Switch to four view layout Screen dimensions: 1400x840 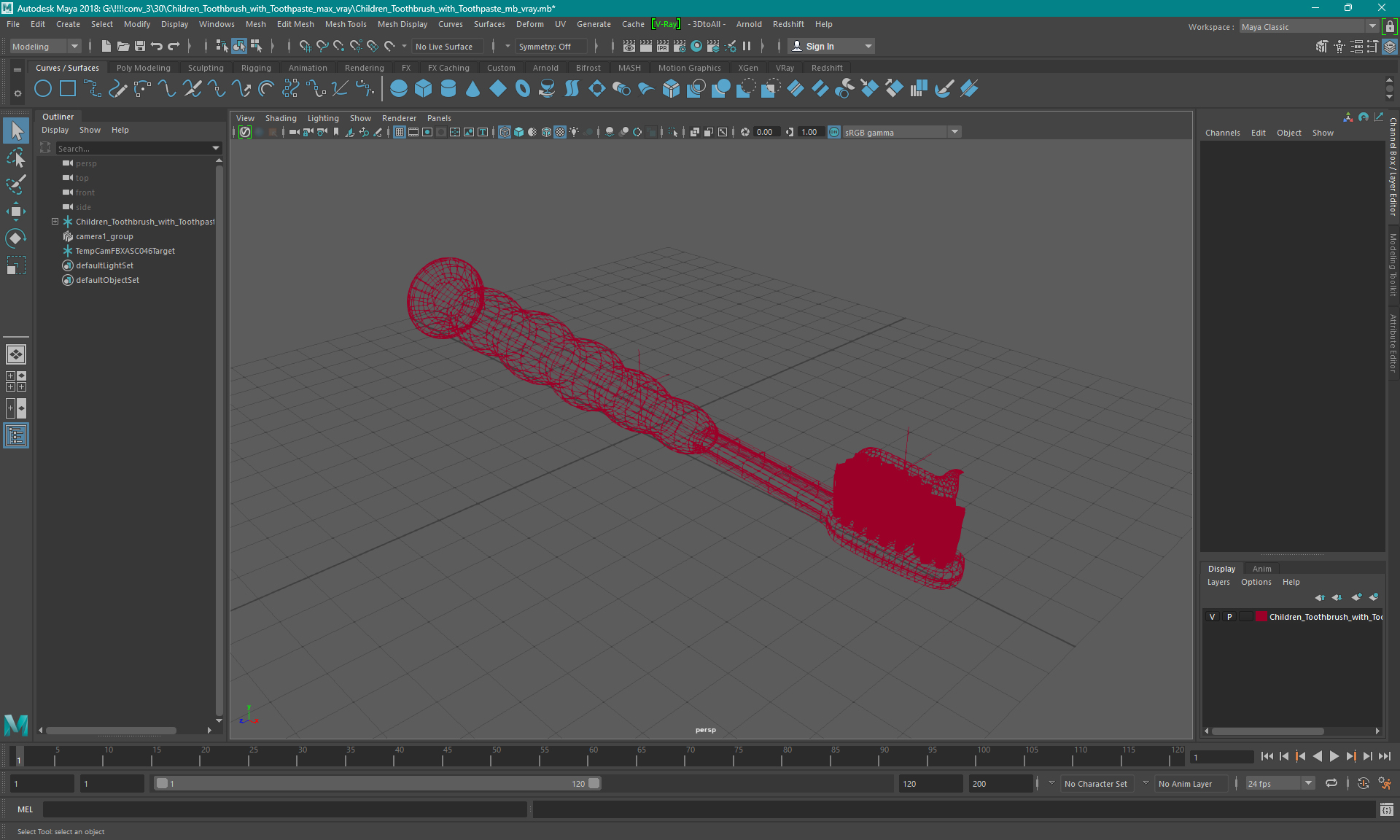click(x=16, y=381)
